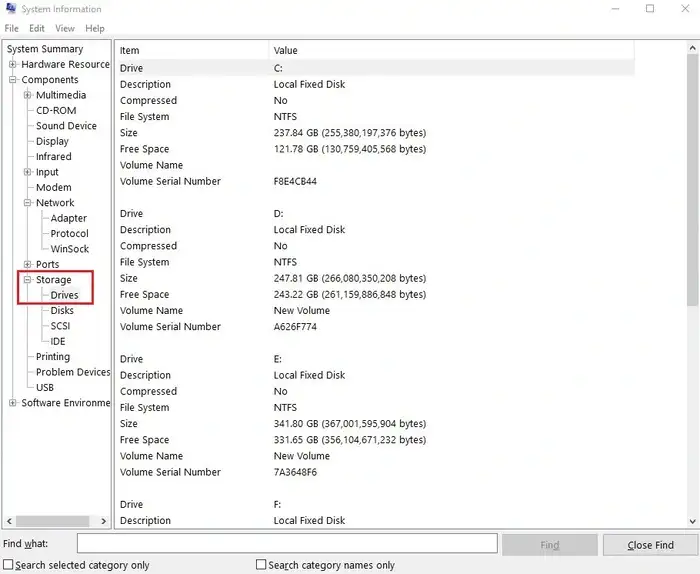Image resolution: width=700 pixels, height=574 pixels.
Task: Click the Value column header
Action: click(286, 50)
